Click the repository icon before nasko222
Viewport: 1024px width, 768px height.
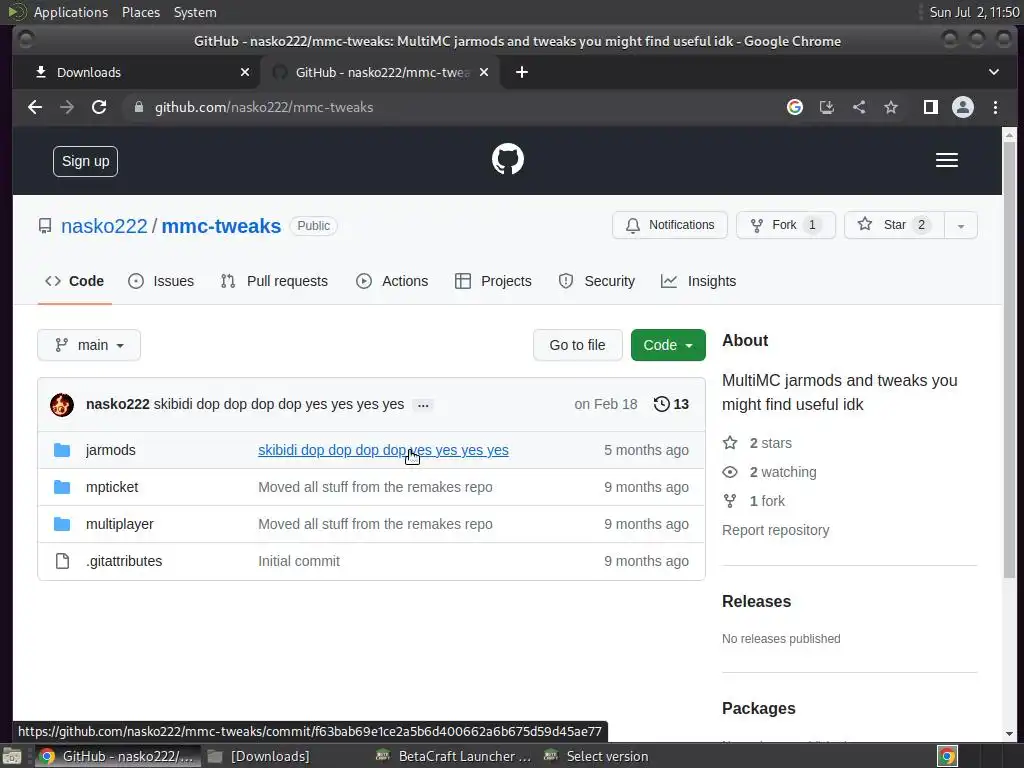(44, 226)
